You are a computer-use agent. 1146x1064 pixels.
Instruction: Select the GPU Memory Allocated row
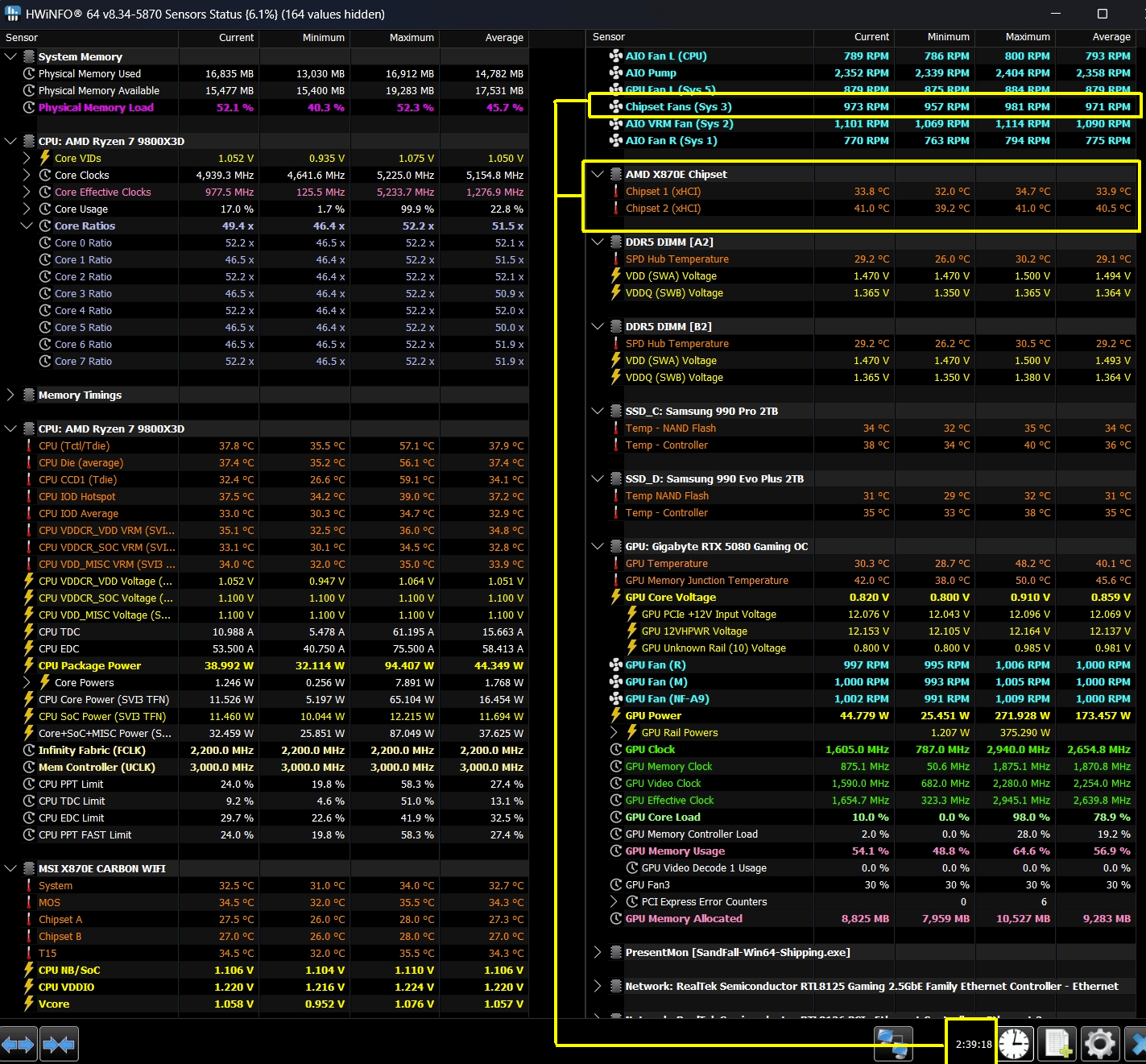861,918
